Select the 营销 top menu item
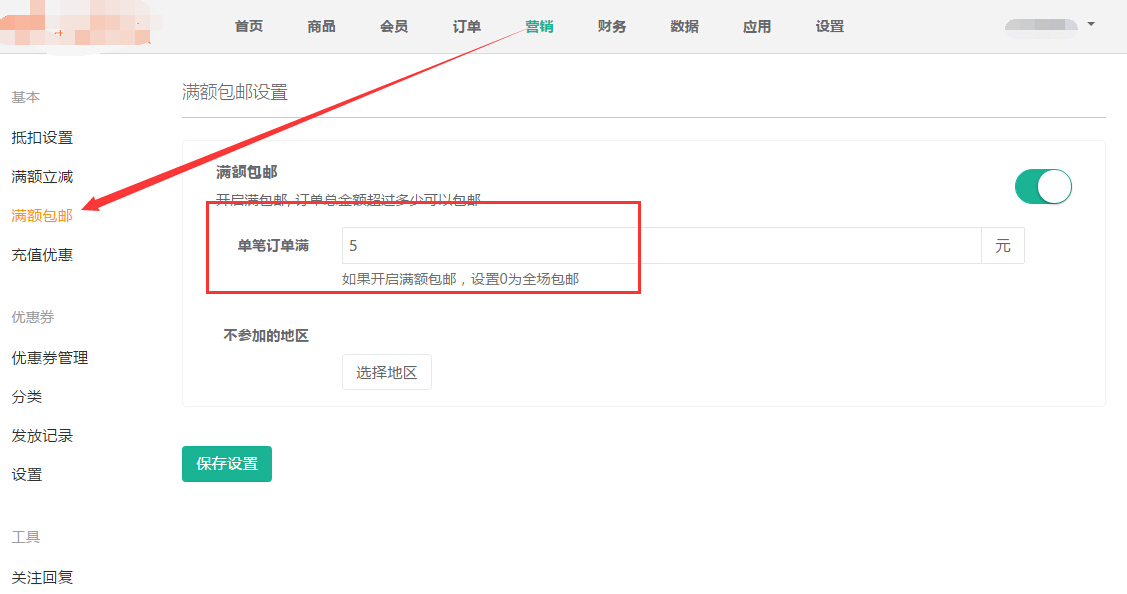 click(x=539, y=27)
